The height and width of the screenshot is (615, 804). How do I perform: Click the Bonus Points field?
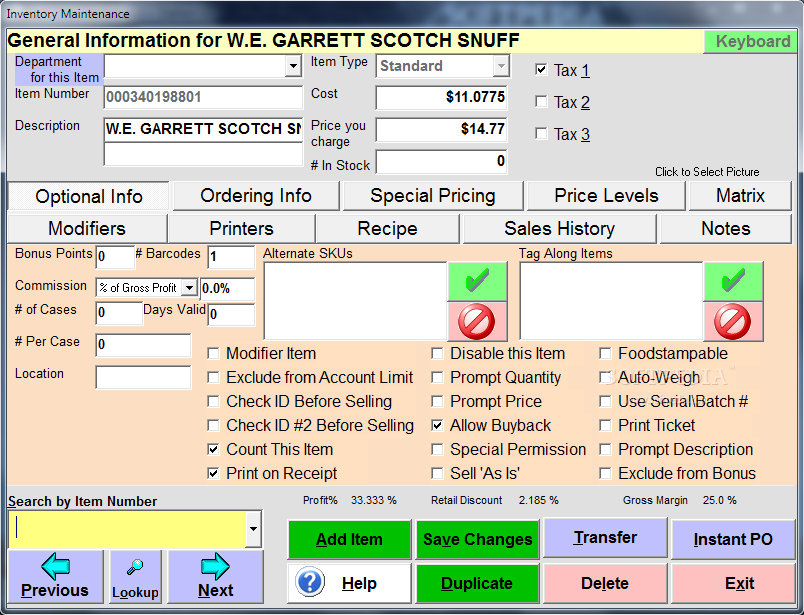tap(115, 257)
